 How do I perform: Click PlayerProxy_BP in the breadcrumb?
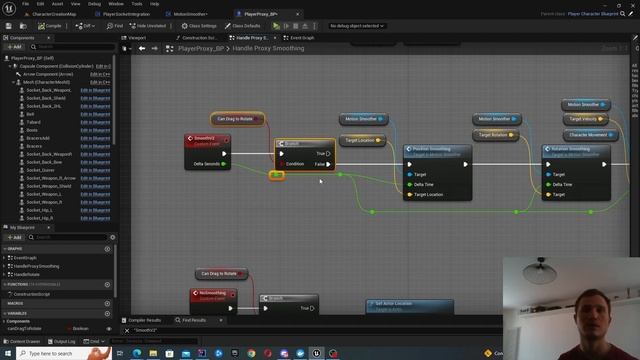(x=201, y=49)
